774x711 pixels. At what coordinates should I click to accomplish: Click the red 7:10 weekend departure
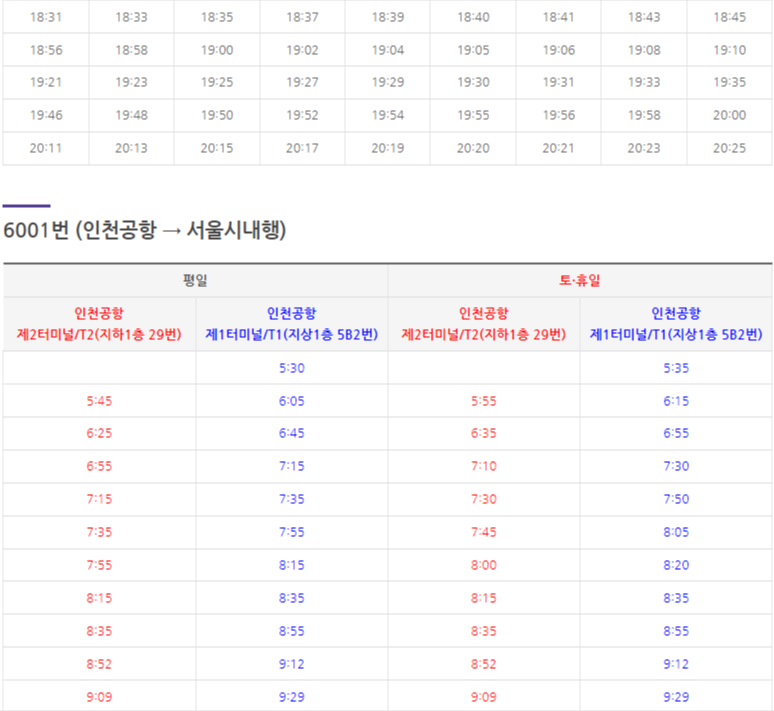pyautogui.click(x=483, y=466)
